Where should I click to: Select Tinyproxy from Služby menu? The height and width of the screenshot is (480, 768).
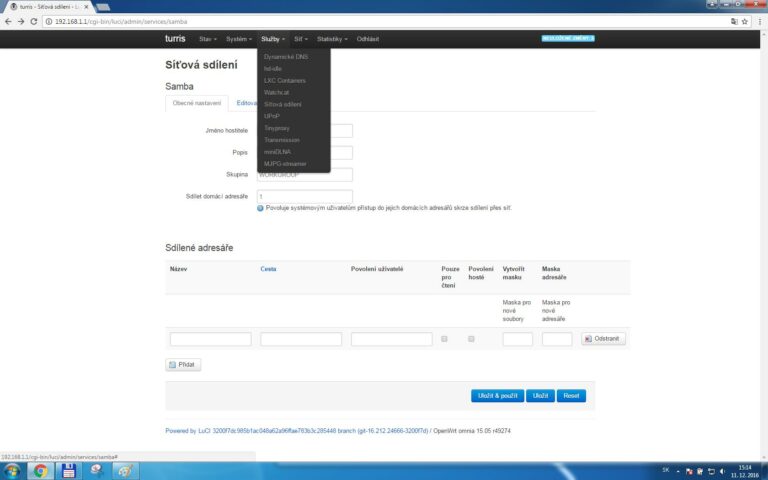pos(277,128)
